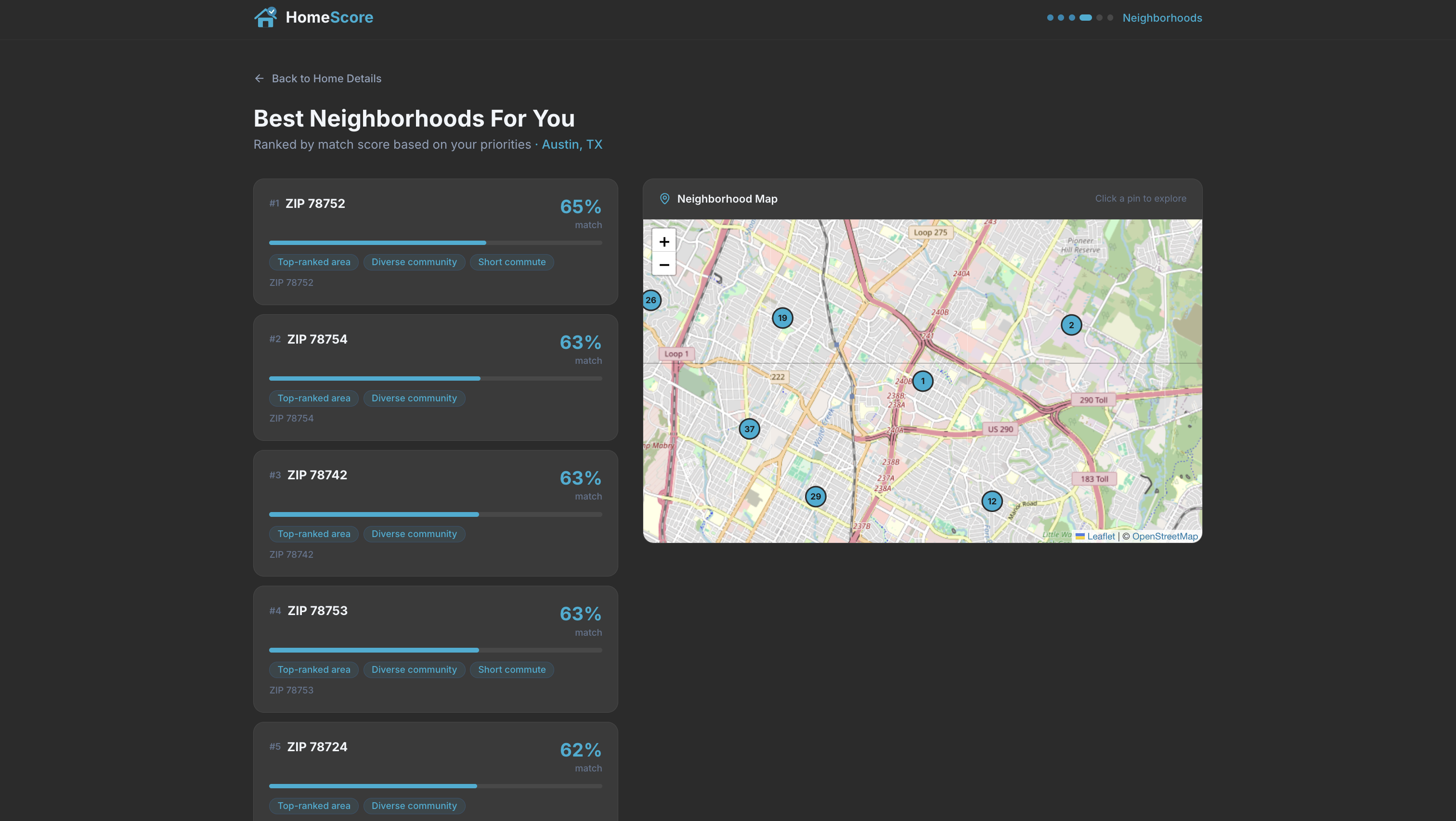Click the Austin, TX location link
Viewport: 1456px width, 821px height.
click(572, 145)
